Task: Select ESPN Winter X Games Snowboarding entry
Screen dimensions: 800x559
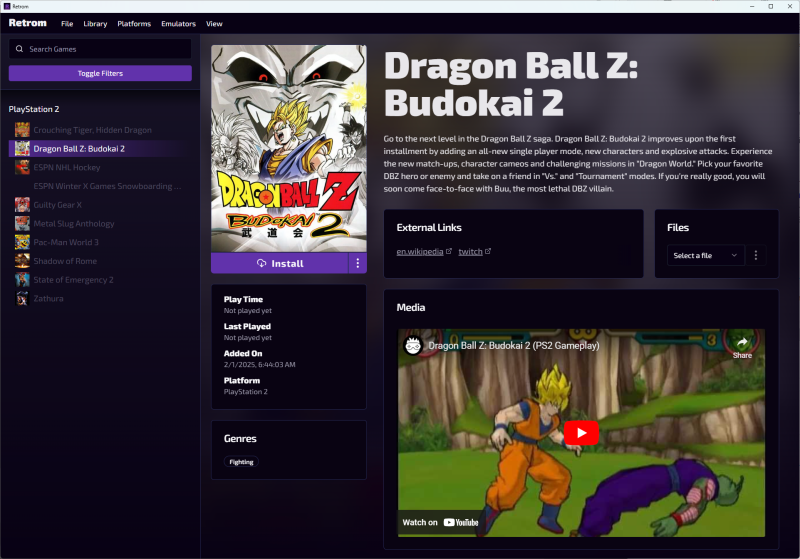Action: pos(100,186)
